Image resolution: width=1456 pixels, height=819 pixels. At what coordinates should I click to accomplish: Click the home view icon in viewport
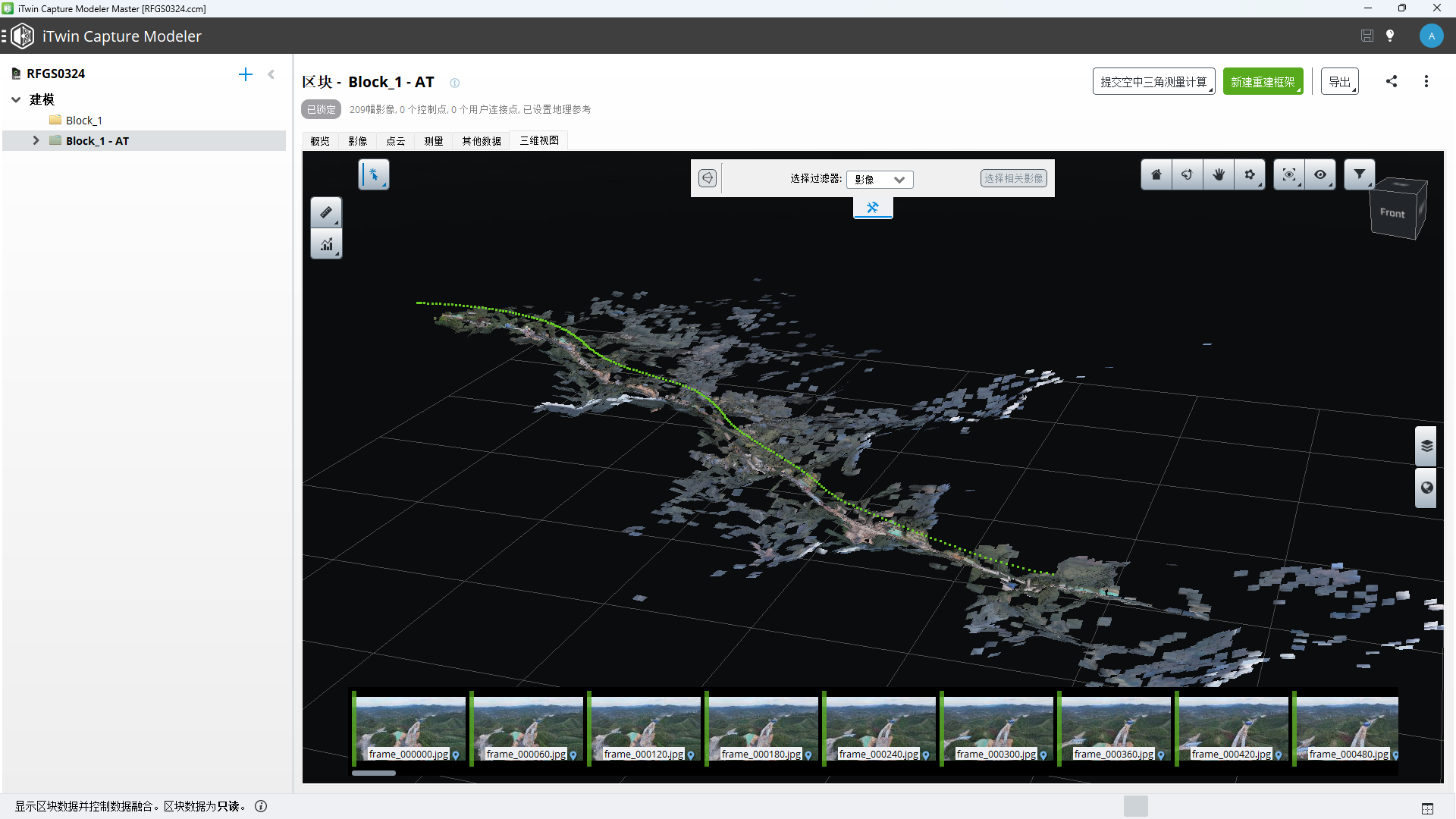pyautogui.click(x=1156, y=175)
